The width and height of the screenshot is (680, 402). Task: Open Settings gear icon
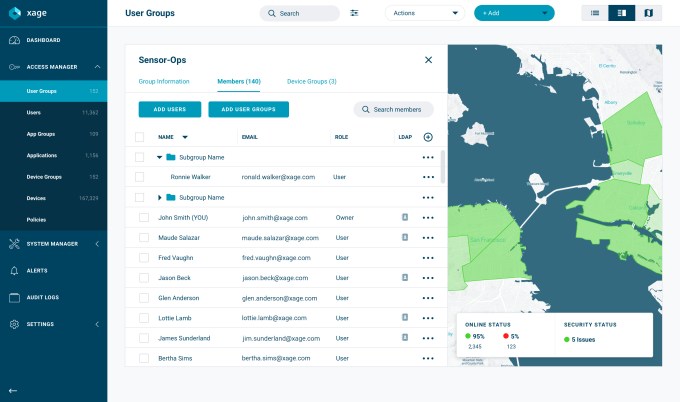pos(14,324)
